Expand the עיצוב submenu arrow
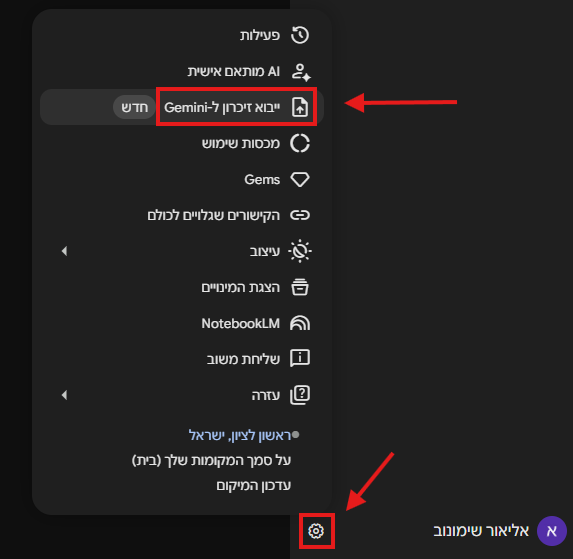Screen dimensions: 573x559 65,251
